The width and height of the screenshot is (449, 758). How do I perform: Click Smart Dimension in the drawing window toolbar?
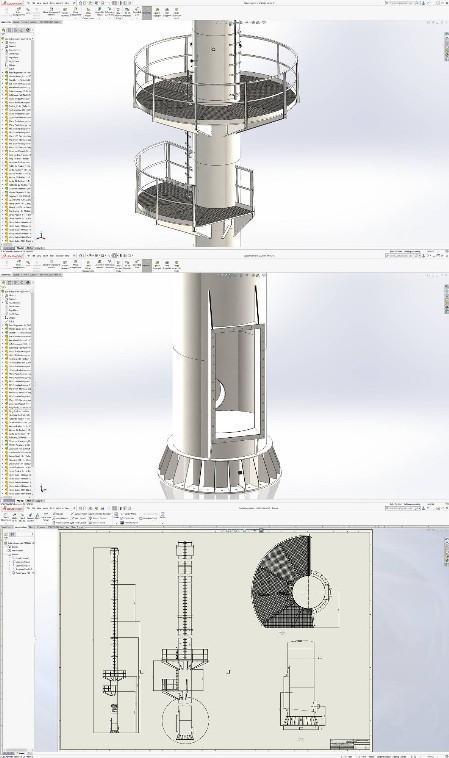[x=5, y=518]
